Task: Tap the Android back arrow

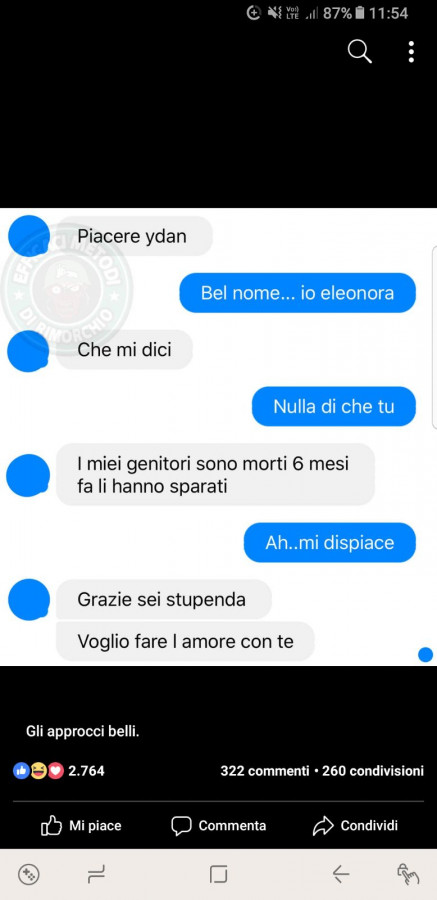Action: [341, 874]
